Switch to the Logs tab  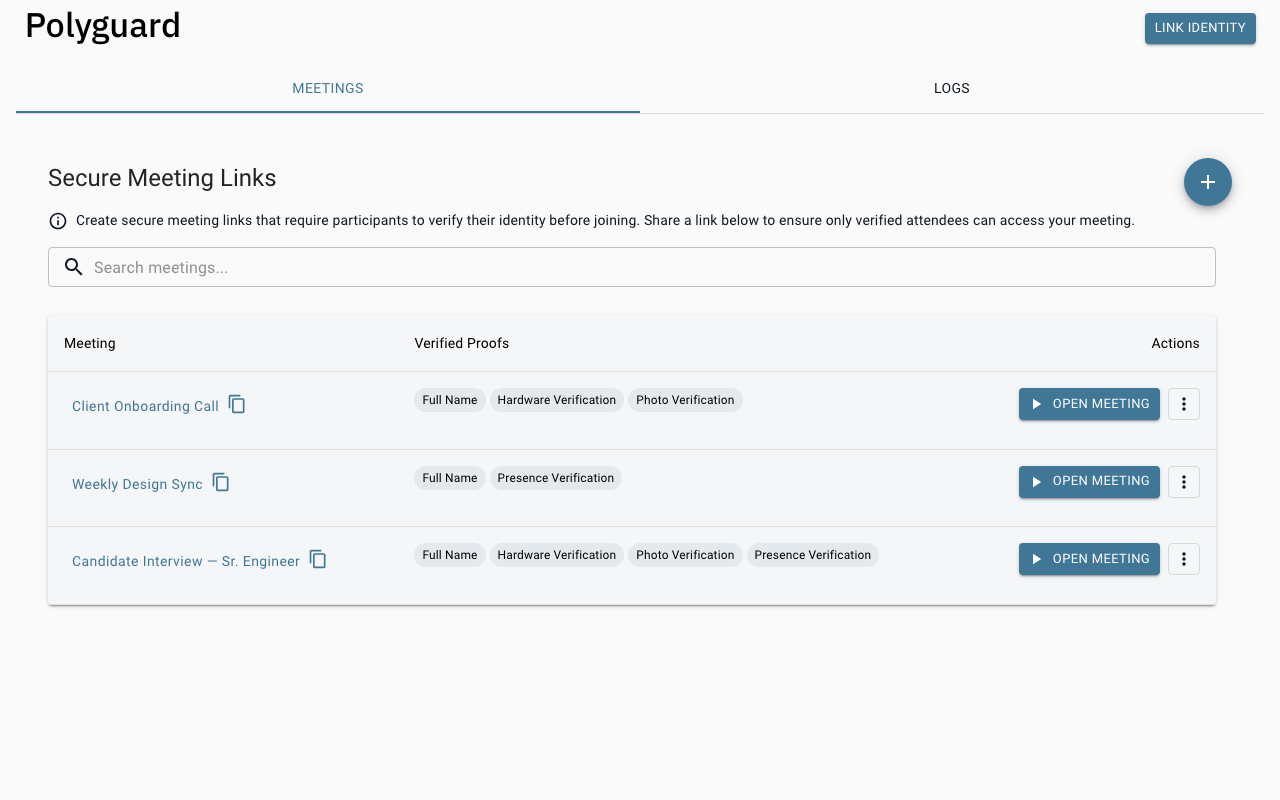pyautogui.click(x=951, y=88)
